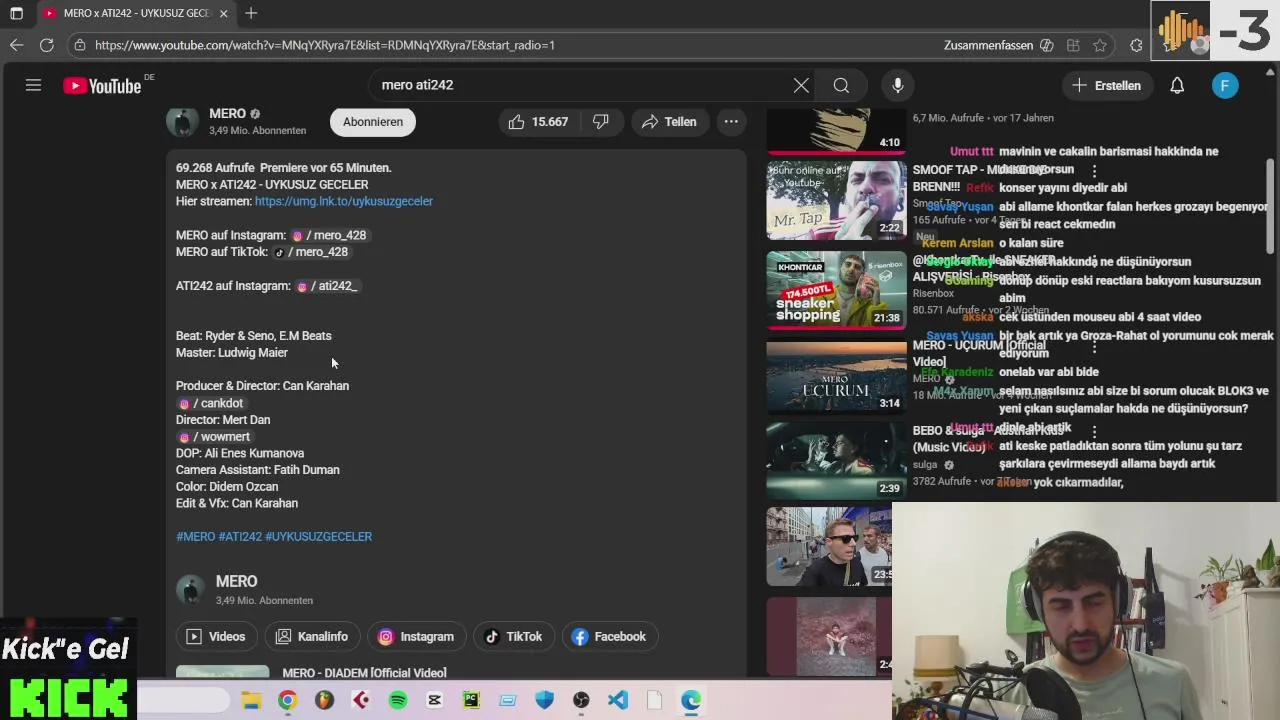This screenshot has height=720, width=1280.
Task: Open Spotify from the taskbar
Action: coord(398,701)
